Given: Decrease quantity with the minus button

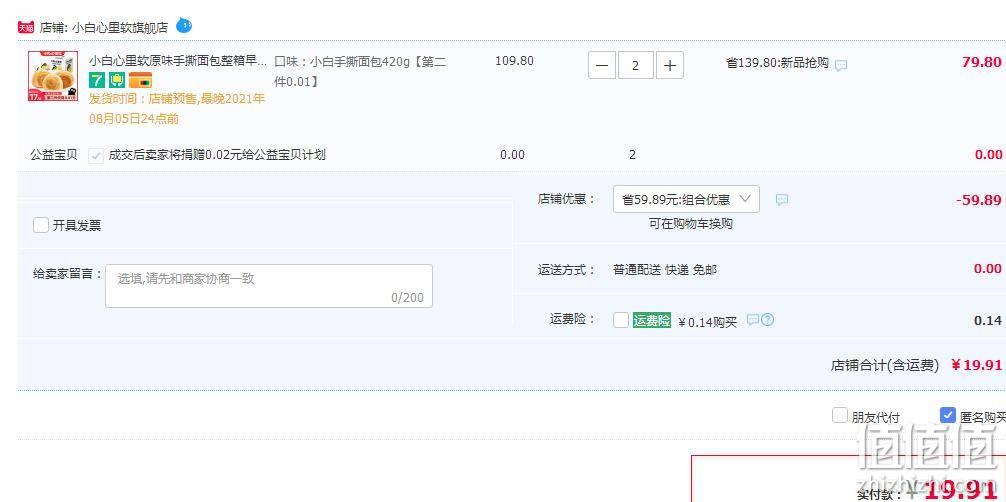Looking at the screenshot, I should click(x=602, y=65).
